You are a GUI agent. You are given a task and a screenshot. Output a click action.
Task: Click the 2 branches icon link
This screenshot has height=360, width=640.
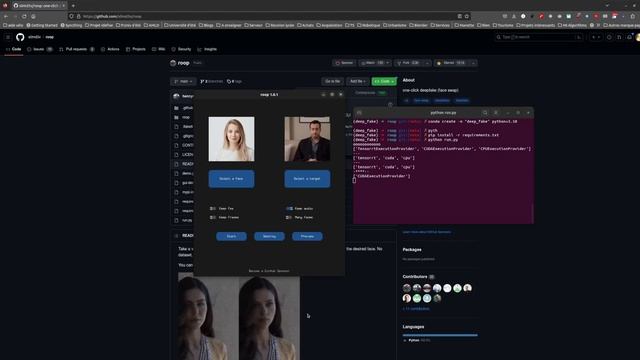[x=211, y=81]
